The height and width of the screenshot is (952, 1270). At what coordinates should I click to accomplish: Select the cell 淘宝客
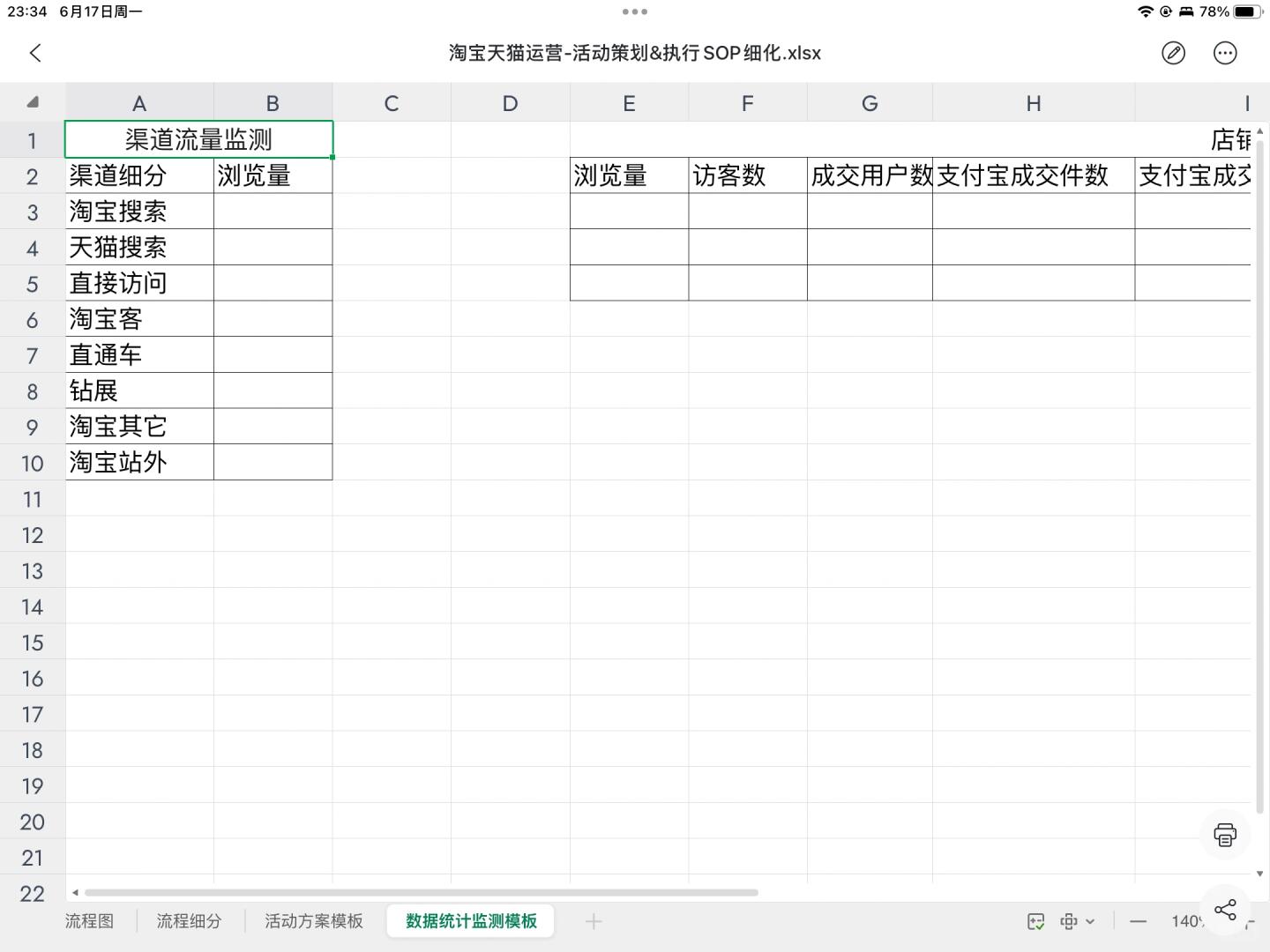pyautogui.click(x=139, y=319)
